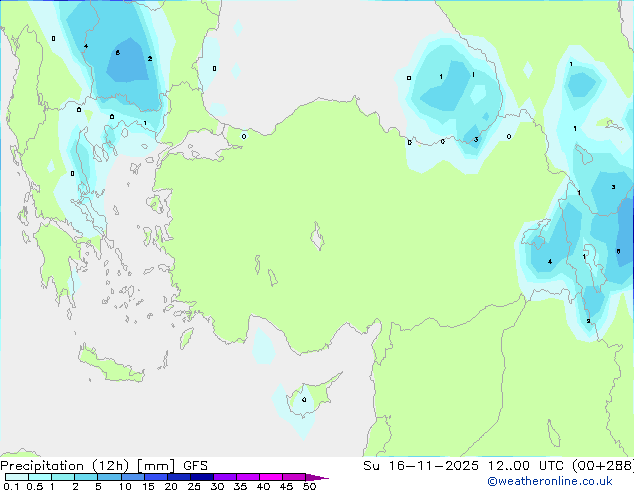The width and height of the screenshot is (634, 490).
Task: Click the over-50 mm arrow at legend end
Action: pos(317,477)
